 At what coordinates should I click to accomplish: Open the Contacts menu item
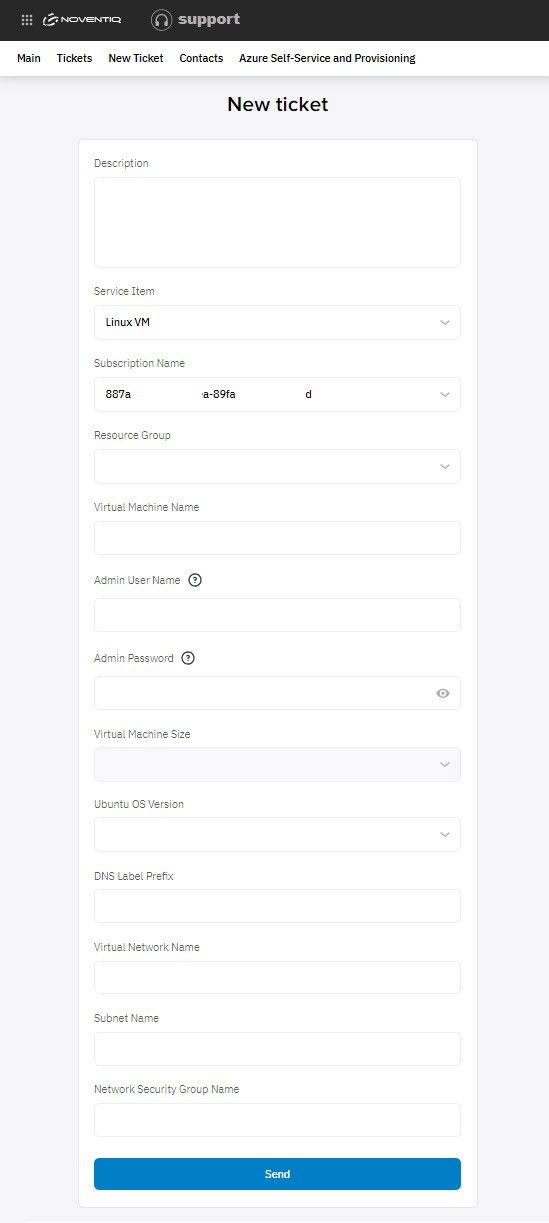click(201, 58)
